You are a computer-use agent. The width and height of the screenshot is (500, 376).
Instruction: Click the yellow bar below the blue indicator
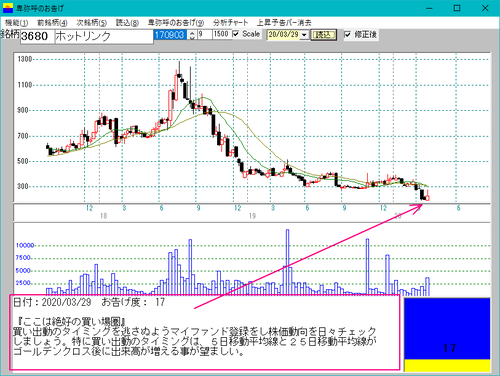[x=447, y=365]
